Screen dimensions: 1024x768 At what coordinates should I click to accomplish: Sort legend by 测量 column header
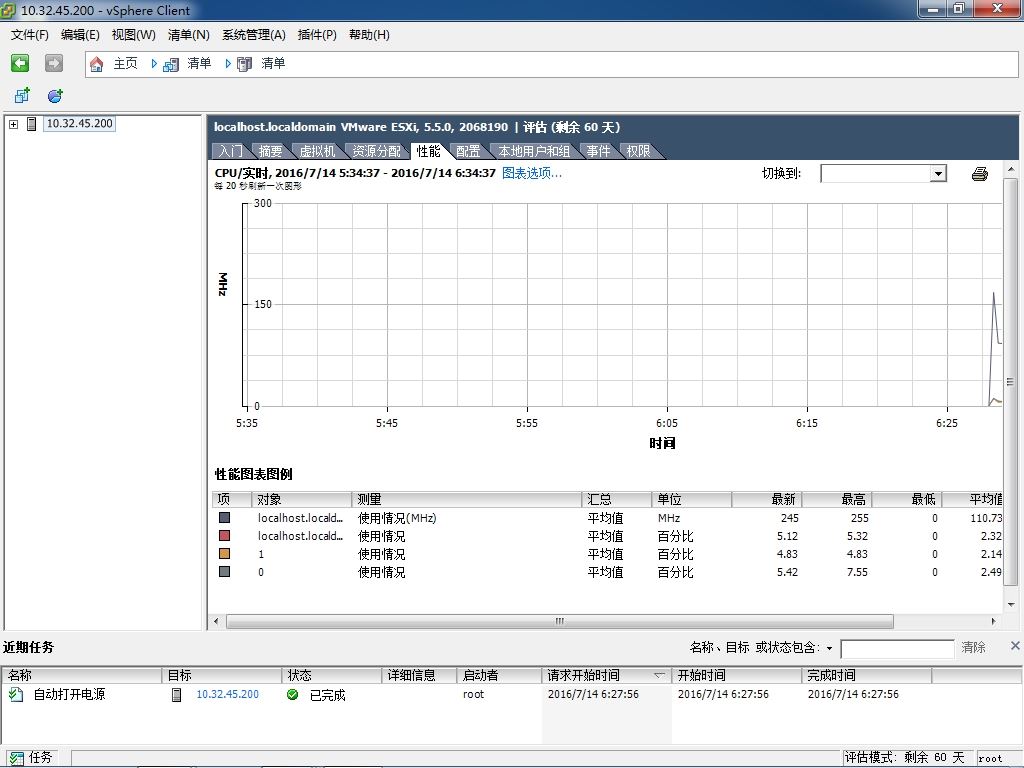tap(466, 500)
